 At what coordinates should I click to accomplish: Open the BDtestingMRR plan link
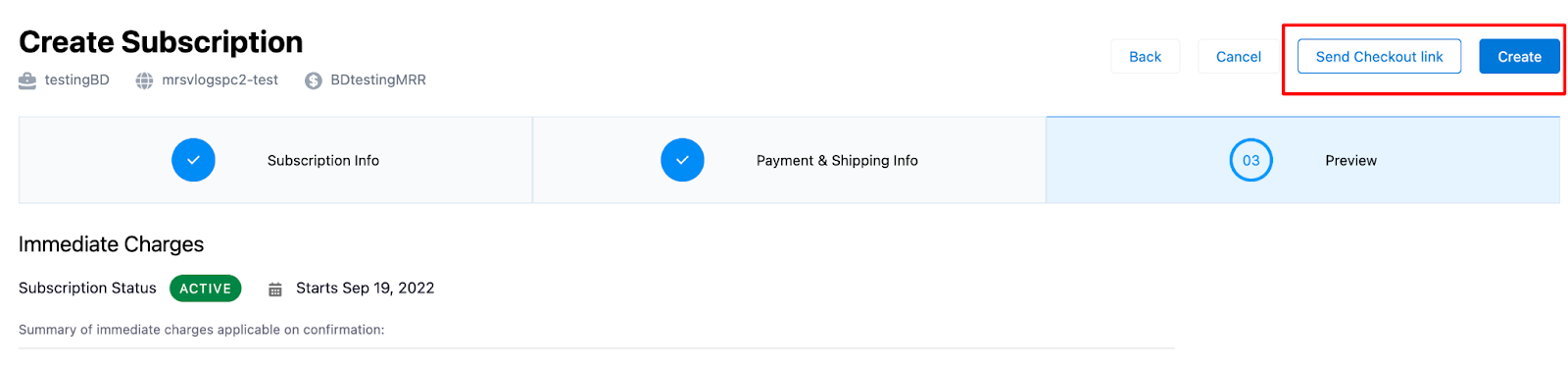pyautogui.click(x=378, y=80)
